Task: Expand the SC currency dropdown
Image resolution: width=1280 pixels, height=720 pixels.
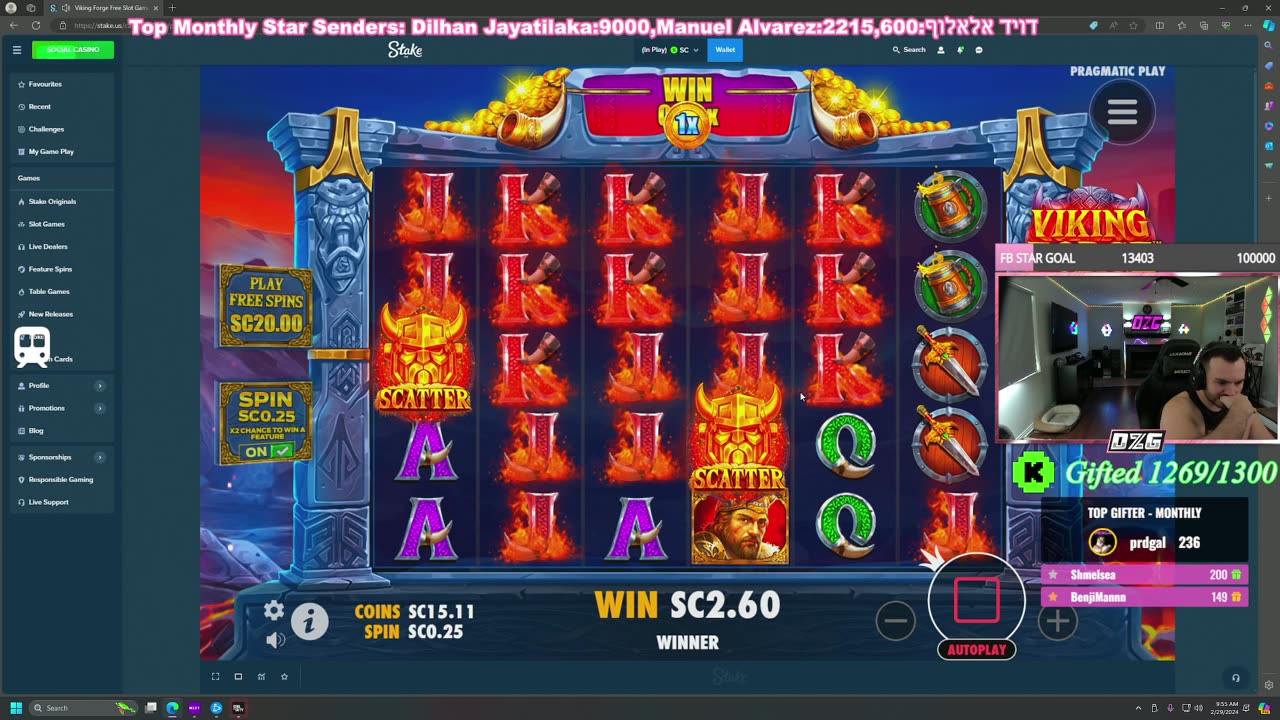Action: pos(684,49)
